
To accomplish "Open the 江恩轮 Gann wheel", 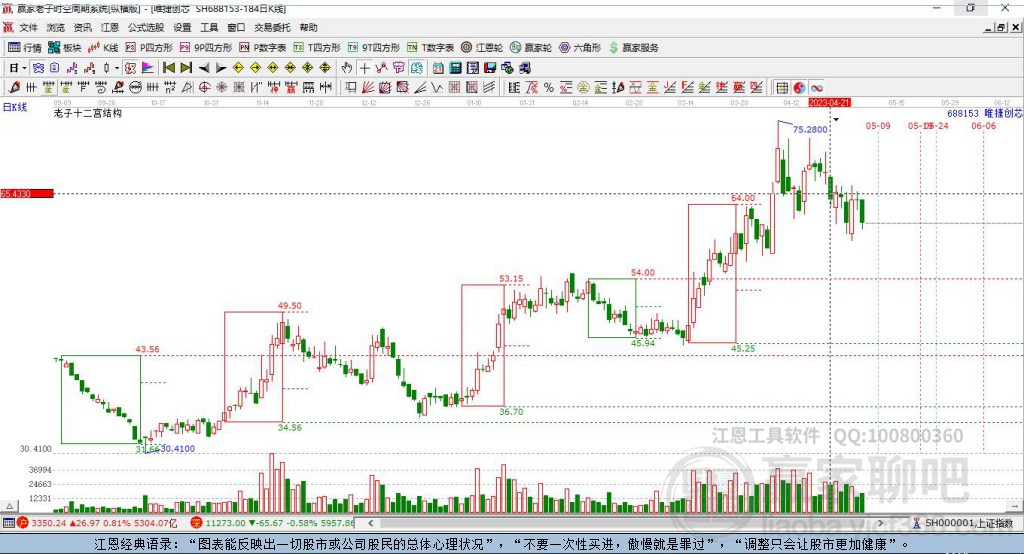I will click(x=482, y=48).
